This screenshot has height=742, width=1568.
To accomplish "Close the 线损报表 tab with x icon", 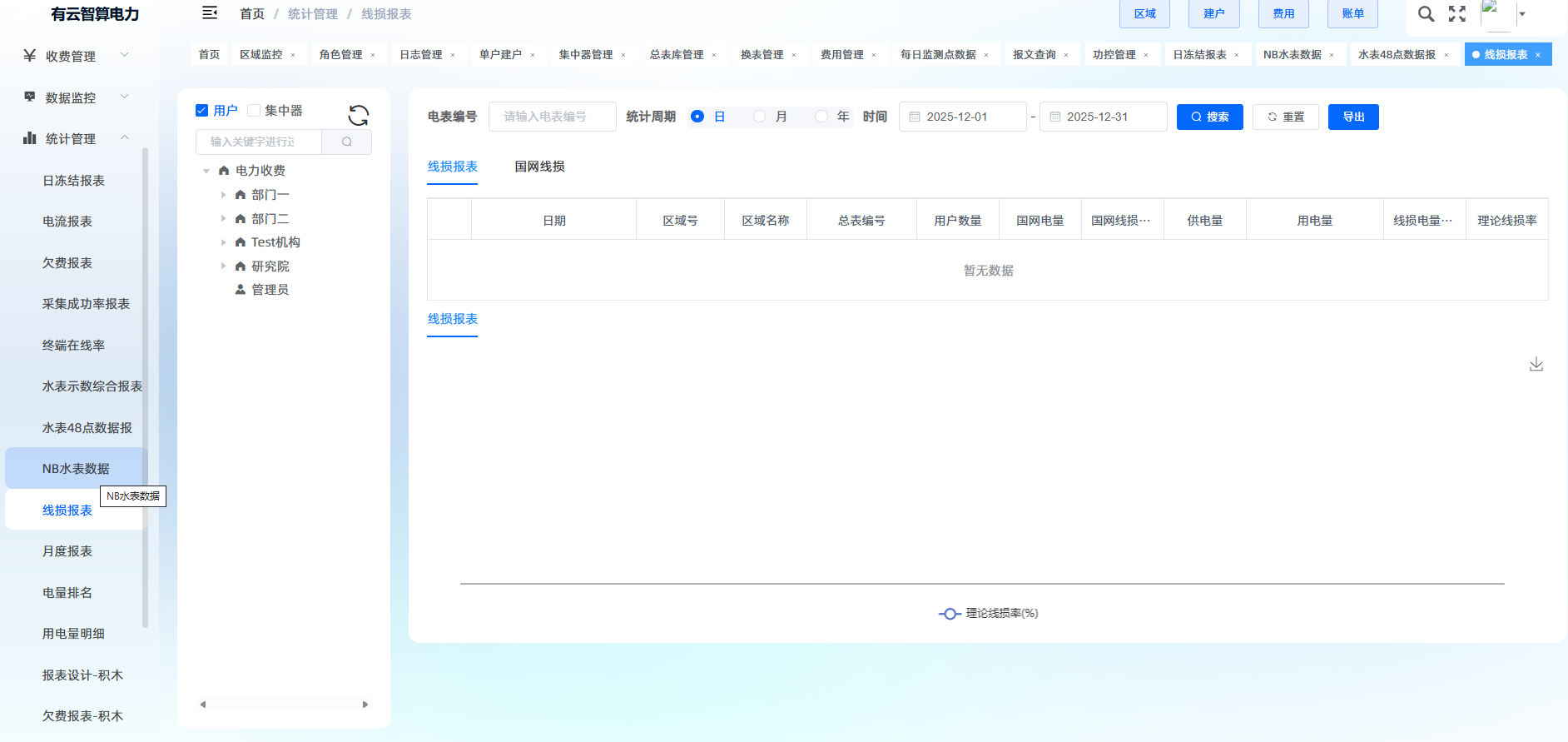I will (x=1538, y=55).
